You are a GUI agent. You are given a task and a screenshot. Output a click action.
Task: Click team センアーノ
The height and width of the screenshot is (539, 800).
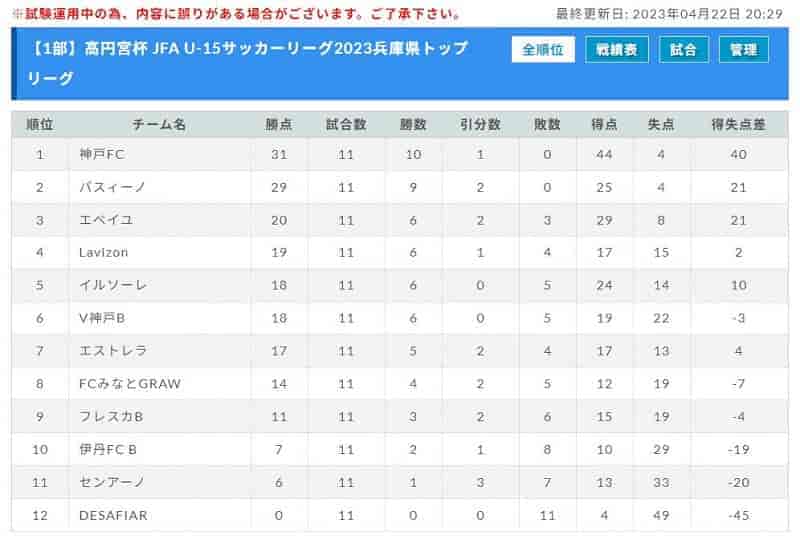click(x=112, y=482)
